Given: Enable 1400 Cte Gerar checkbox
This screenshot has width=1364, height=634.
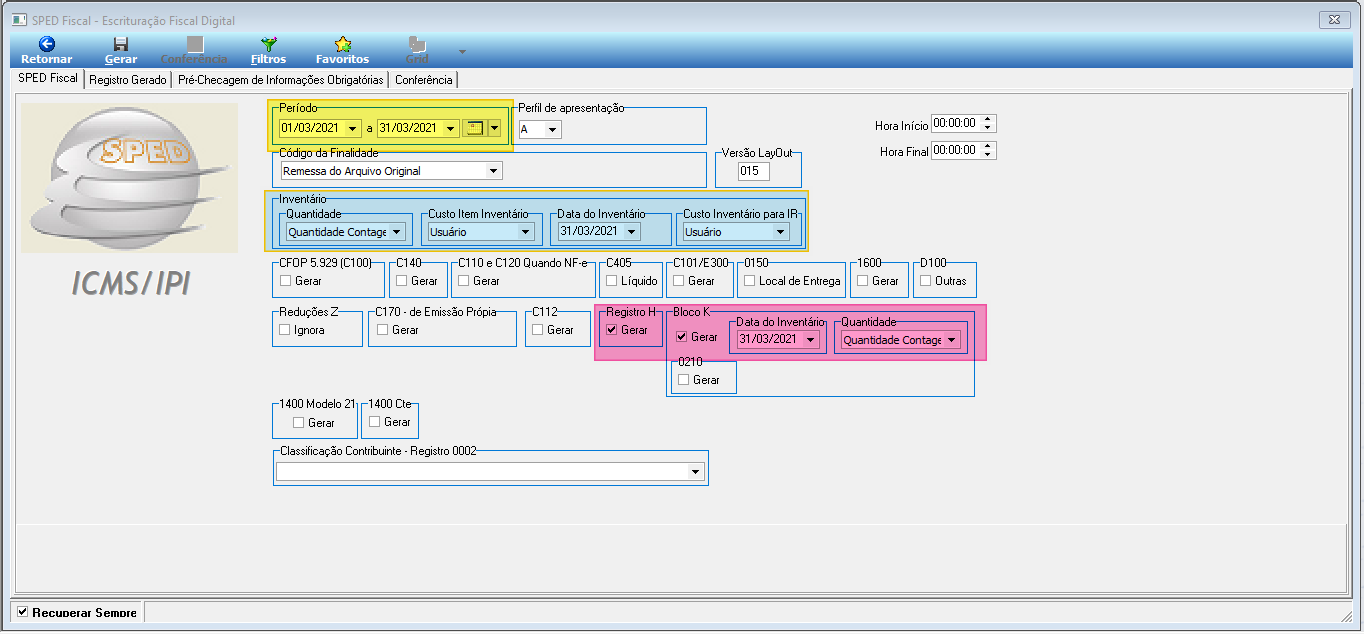Looking at the screenshot, I should [375, 422].
